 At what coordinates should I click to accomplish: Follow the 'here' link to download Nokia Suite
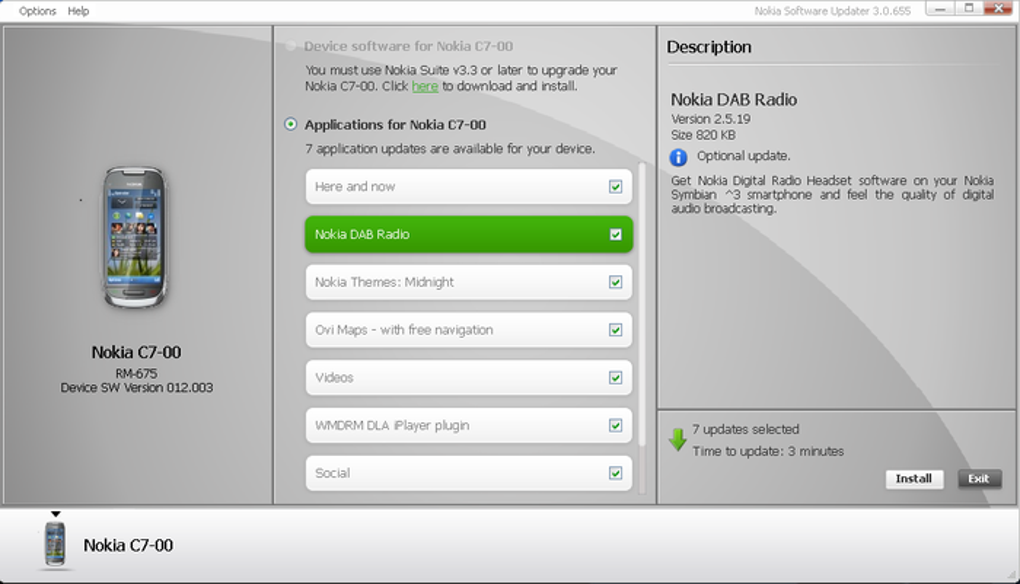pyautogui.click(x=425, y=86)
